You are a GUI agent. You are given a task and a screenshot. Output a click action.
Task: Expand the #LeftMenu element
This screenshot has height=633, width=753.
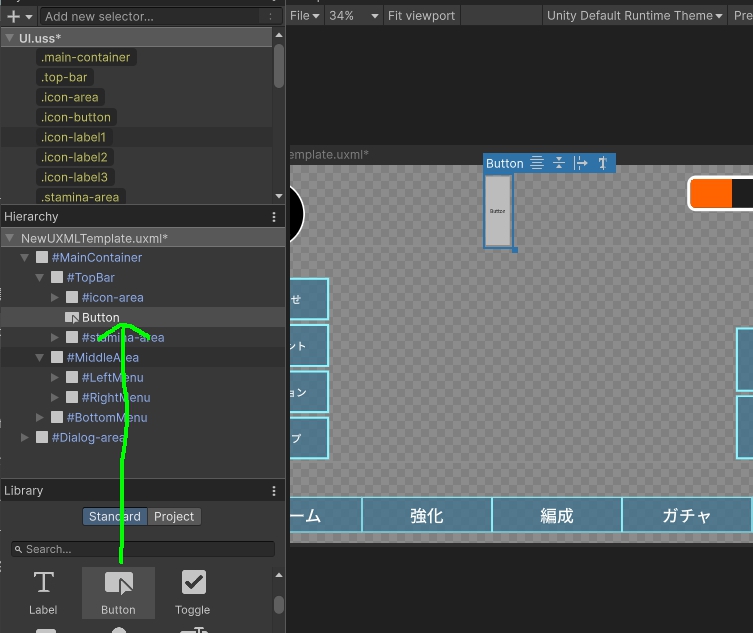(x=55, y=377)
